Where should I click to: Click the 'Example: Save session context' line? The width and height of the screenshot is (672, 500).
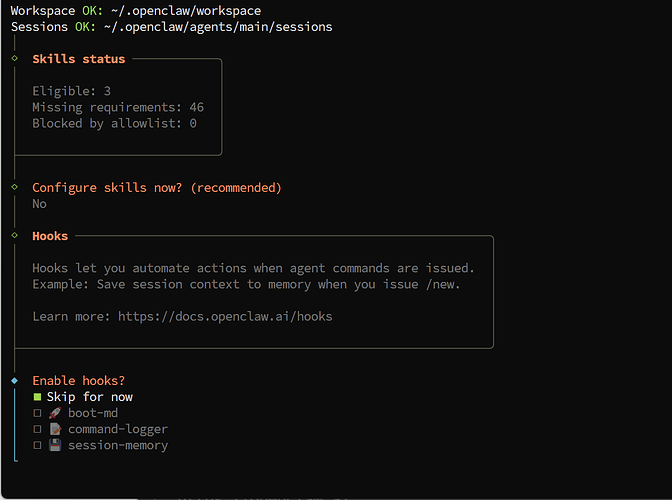click(246, 284)
